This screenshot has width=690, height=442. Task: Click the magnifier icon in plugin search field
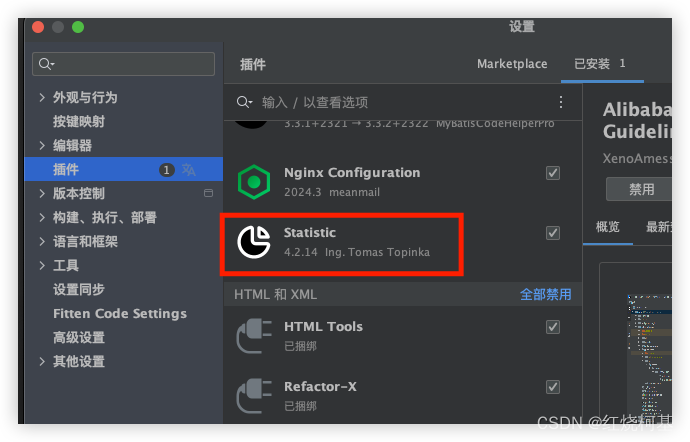pos(244,102)
